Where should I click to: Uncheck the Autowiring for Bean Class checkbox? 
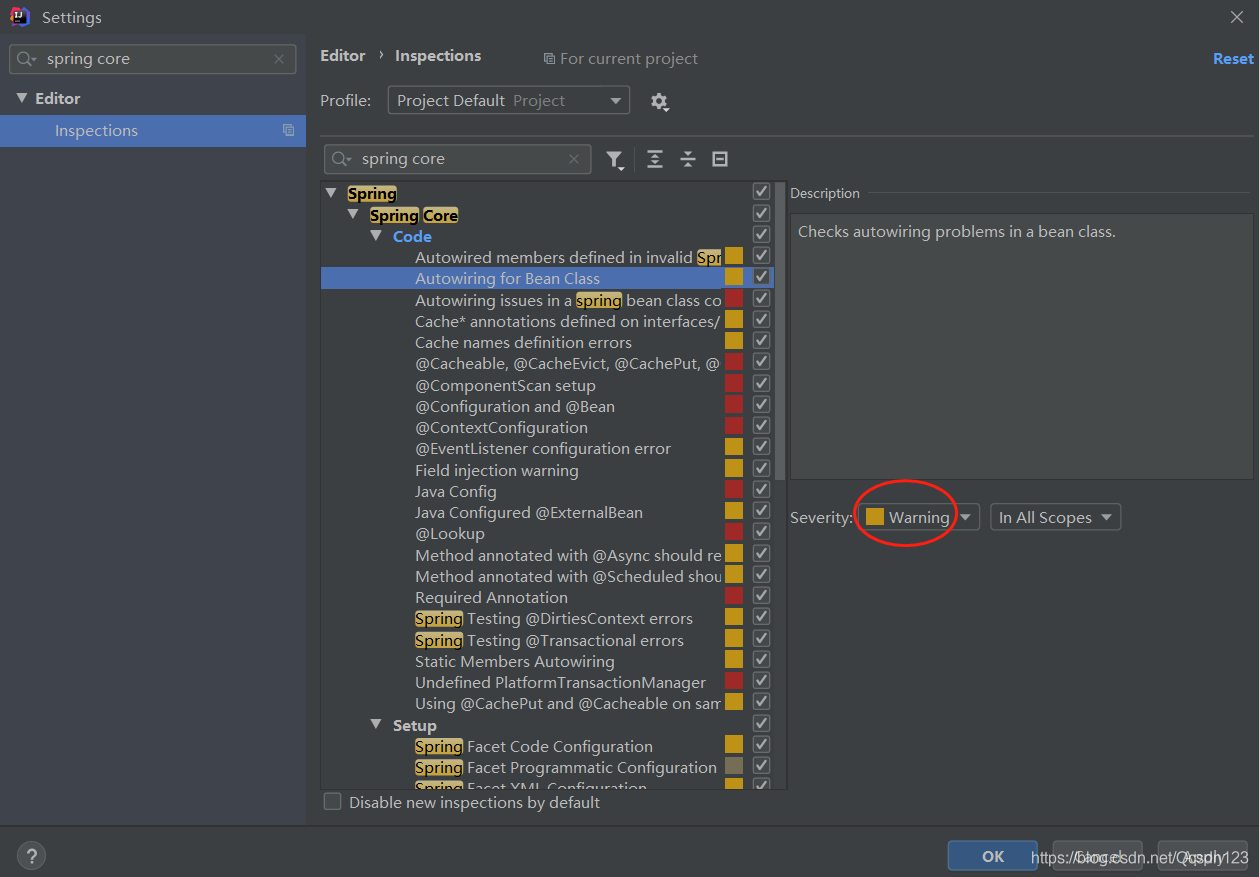click(x=761, y=277)
